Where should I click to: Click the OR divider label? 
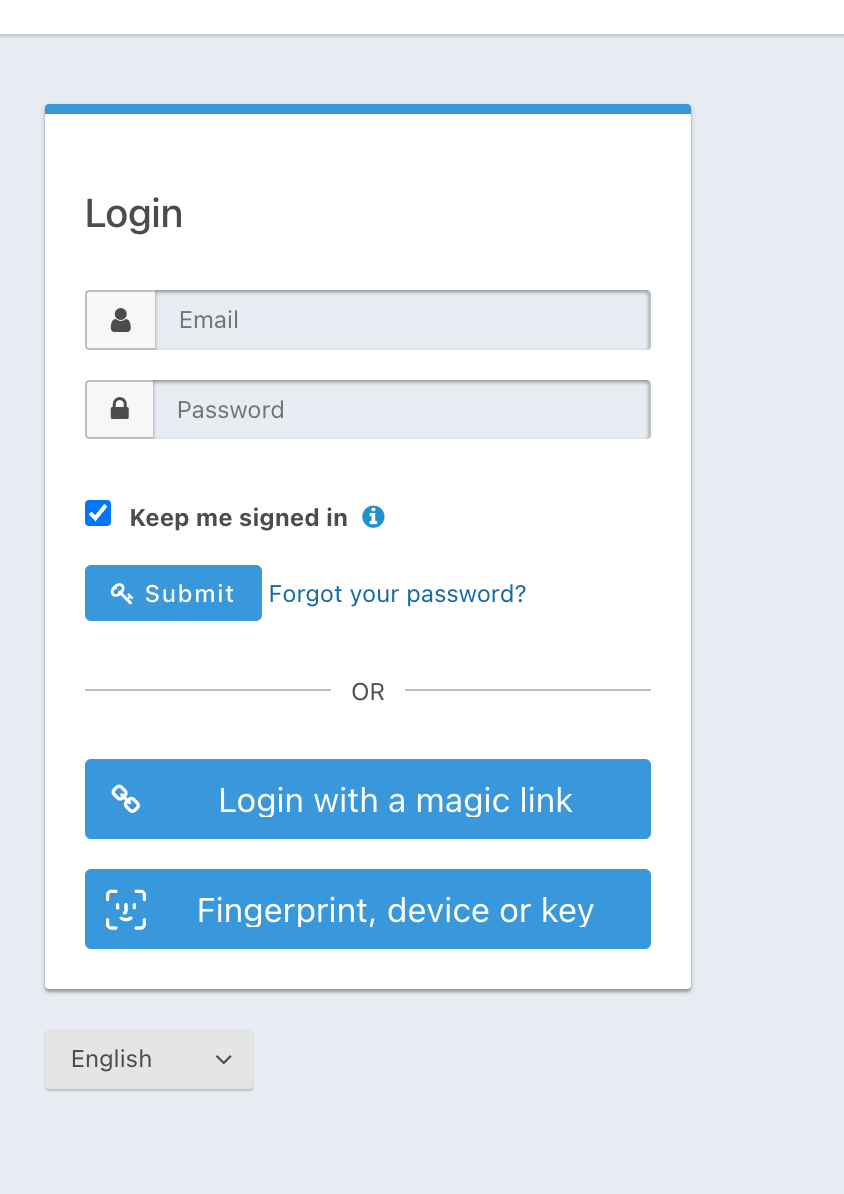tap(368, 691)
